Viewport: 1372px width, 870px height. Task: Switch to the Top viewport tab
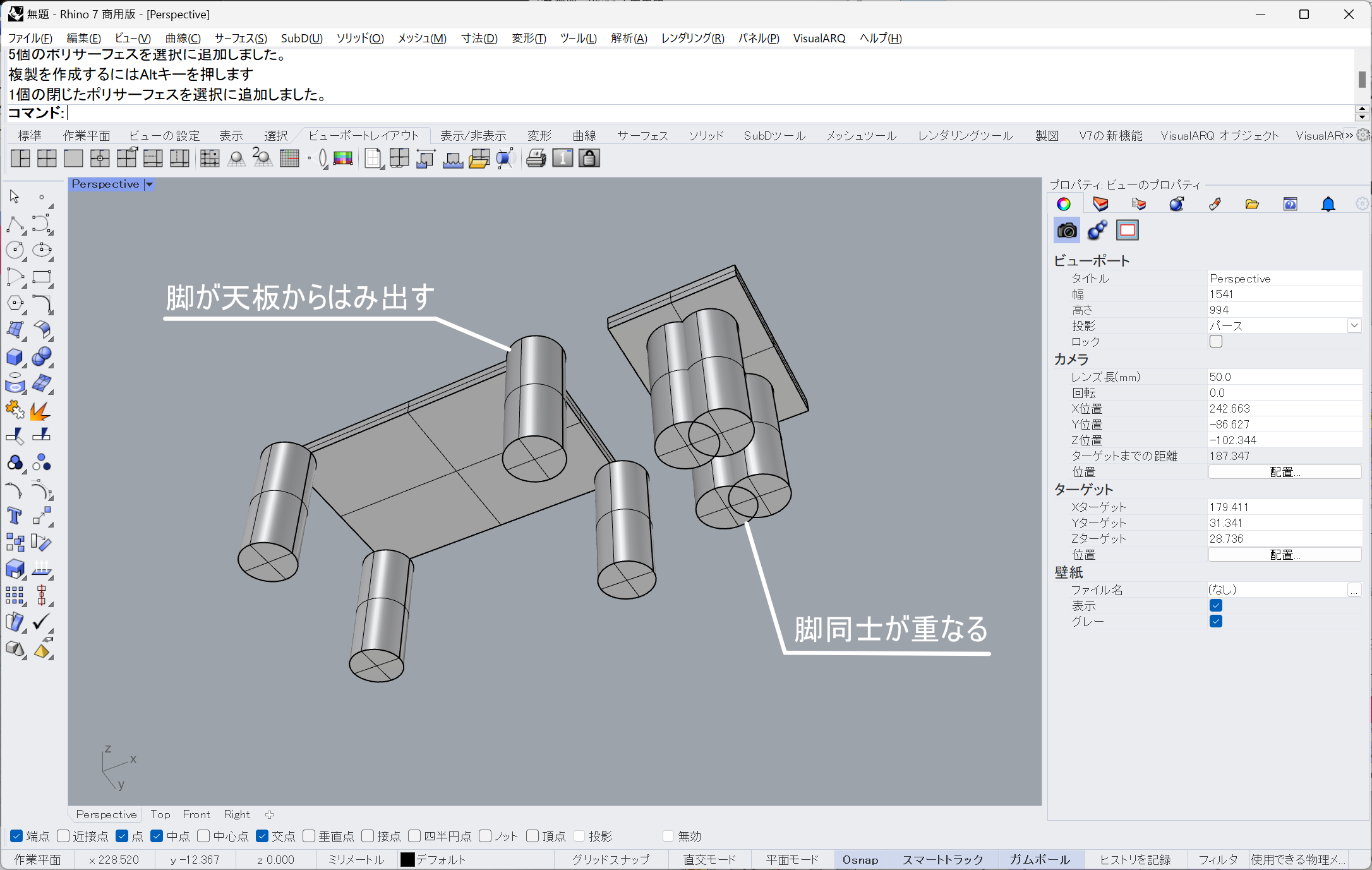[160, 814]
